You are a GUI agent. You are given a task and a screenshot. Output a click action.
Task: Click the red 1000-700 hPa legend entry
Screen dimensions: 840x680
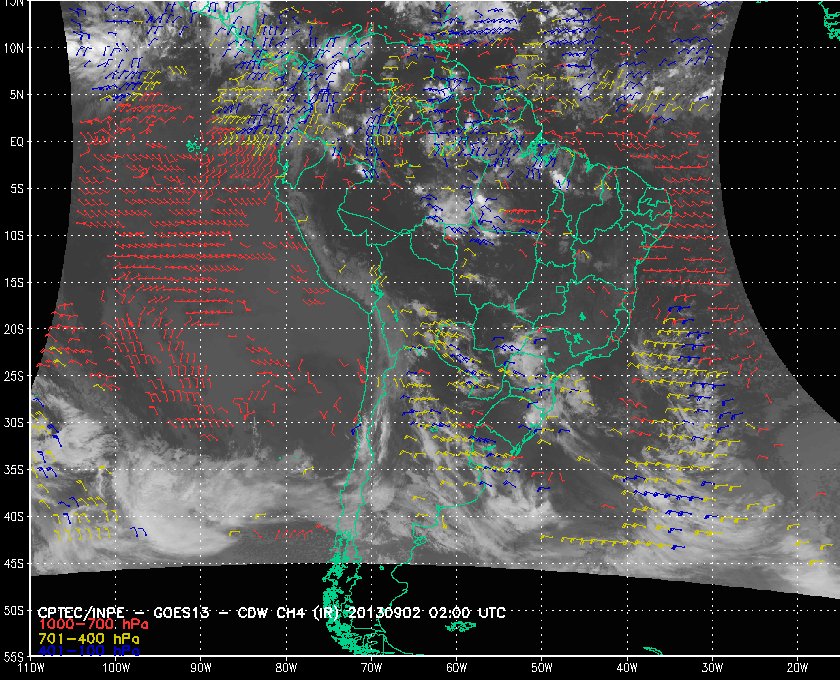93,625
